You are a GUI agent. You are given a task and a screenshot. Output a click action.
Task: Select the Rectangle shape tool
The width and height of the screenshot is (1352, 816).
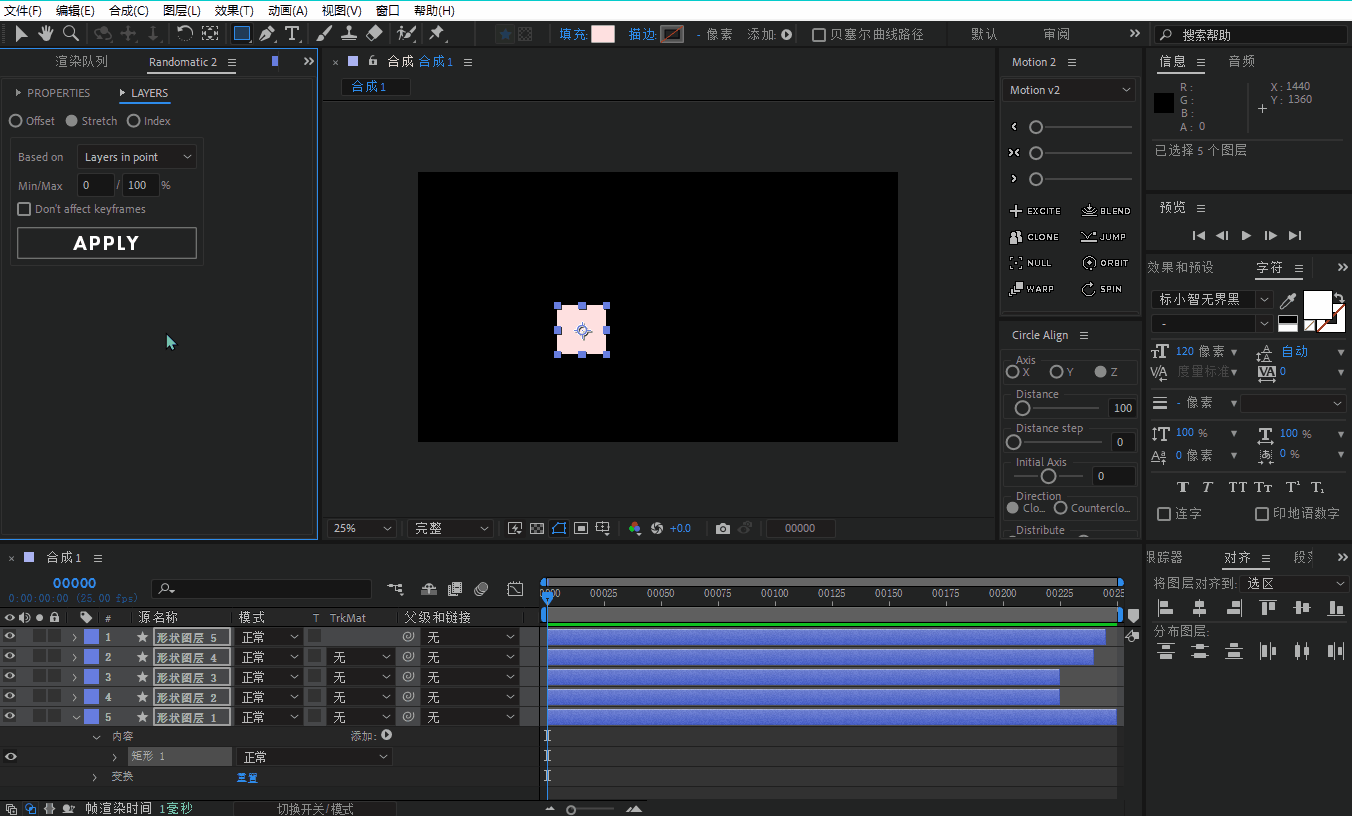tap(241, 34)
